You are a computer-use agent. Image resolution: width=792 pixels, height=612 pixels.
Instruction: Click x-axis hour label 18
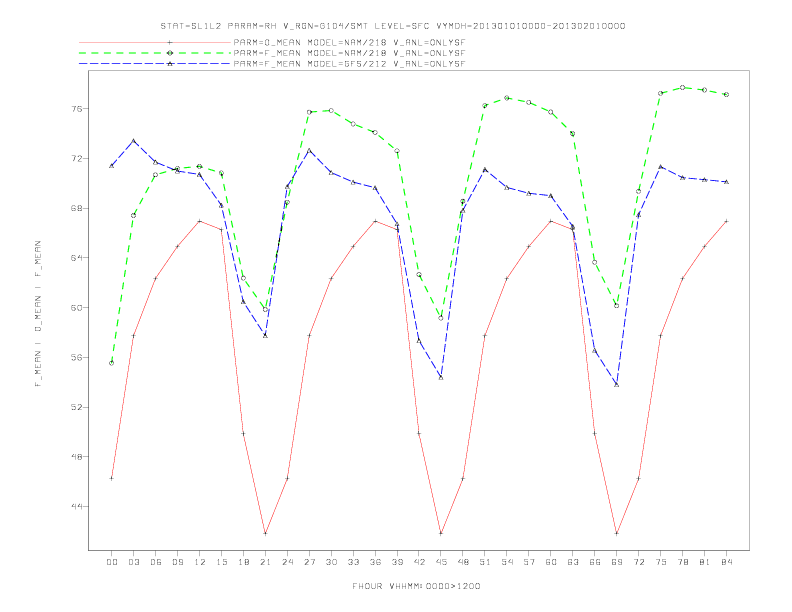[x=243, y=562]
